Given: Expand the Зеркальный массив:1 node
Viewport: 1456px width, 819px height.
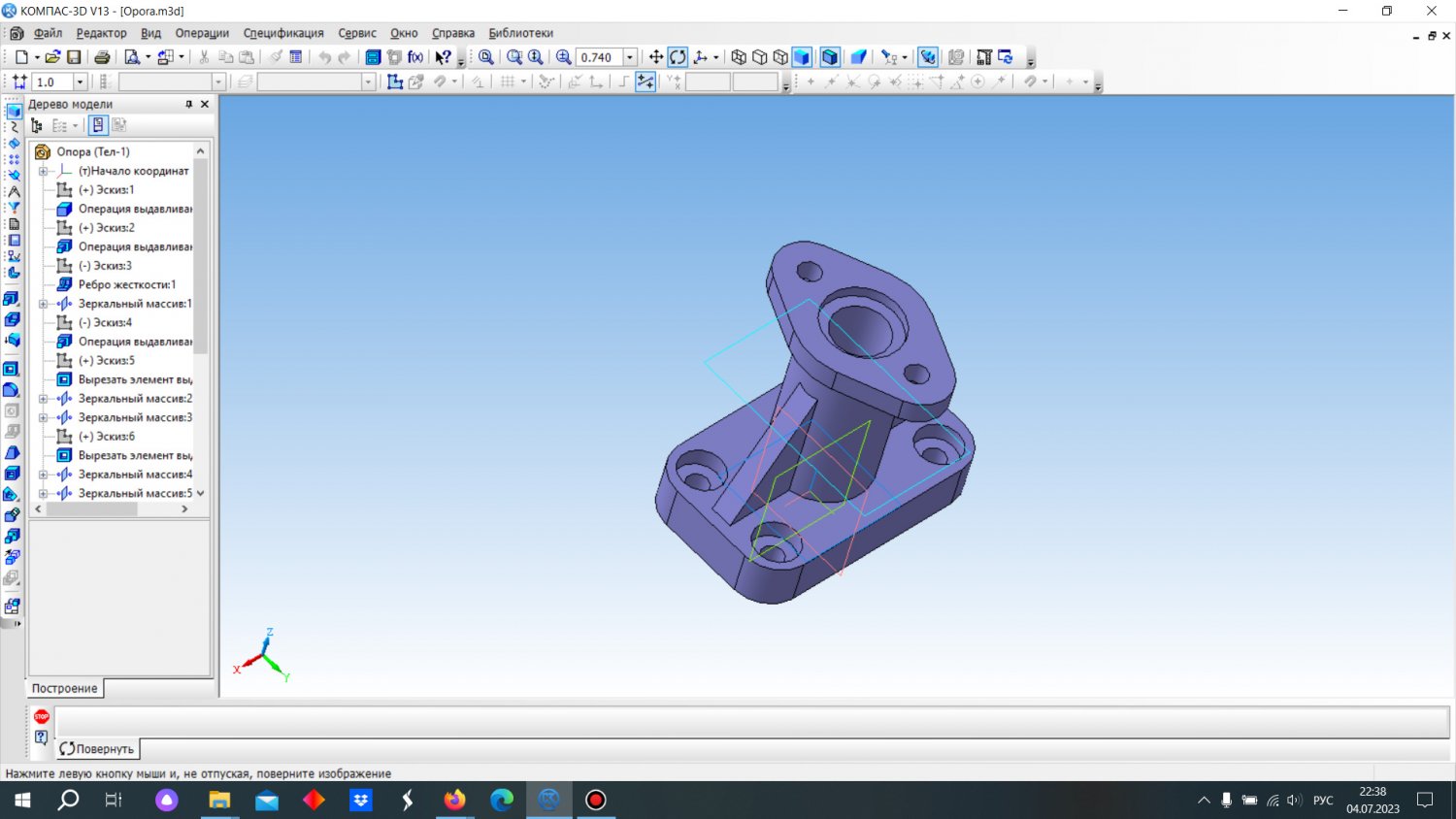Looking at the screenshot, I should point(43,304).
